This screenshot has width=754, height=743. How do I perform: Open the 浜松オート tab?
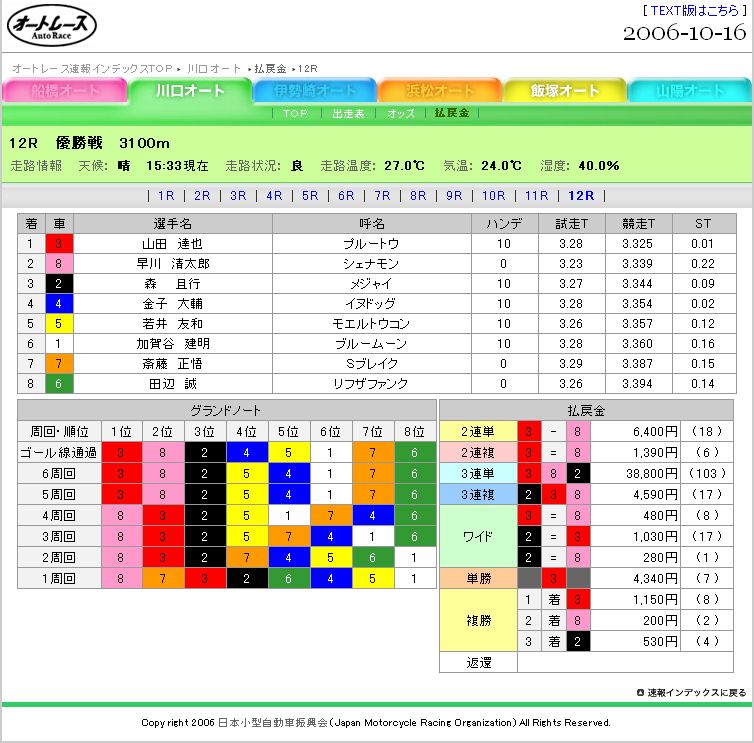(x=440, y=90)
